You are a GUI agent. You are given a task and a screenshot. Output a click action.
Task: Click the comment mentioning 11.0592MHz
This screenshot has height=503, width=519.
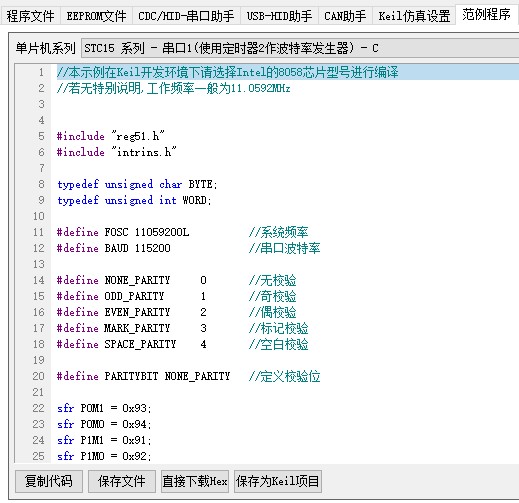click(173, 88)
